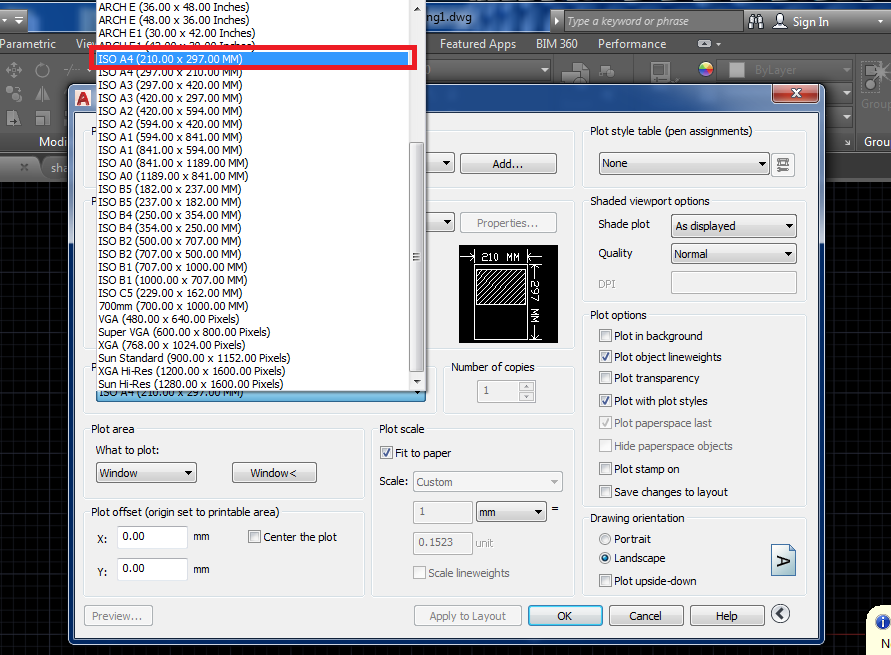Image resolution: width=891 pixels, height=655 pixels.
Task: Toggle Plot with plot styles checkbox
Action: click(605, 400)
